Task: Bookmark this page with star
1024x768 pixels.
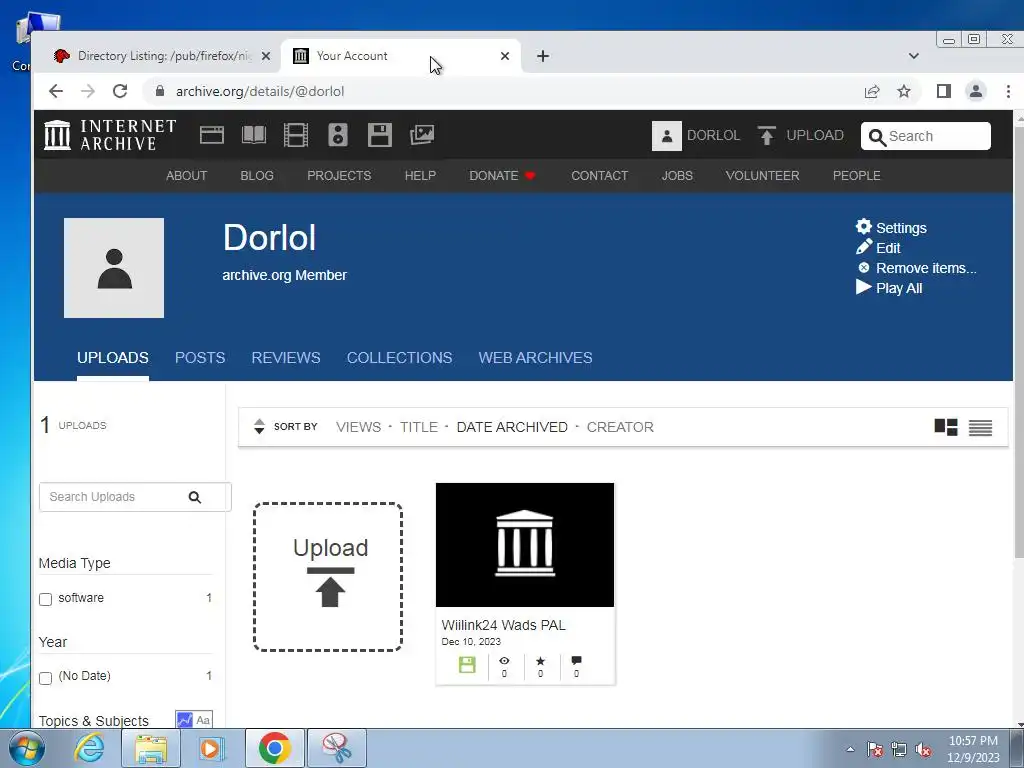Action: click(x=904, y=91)
